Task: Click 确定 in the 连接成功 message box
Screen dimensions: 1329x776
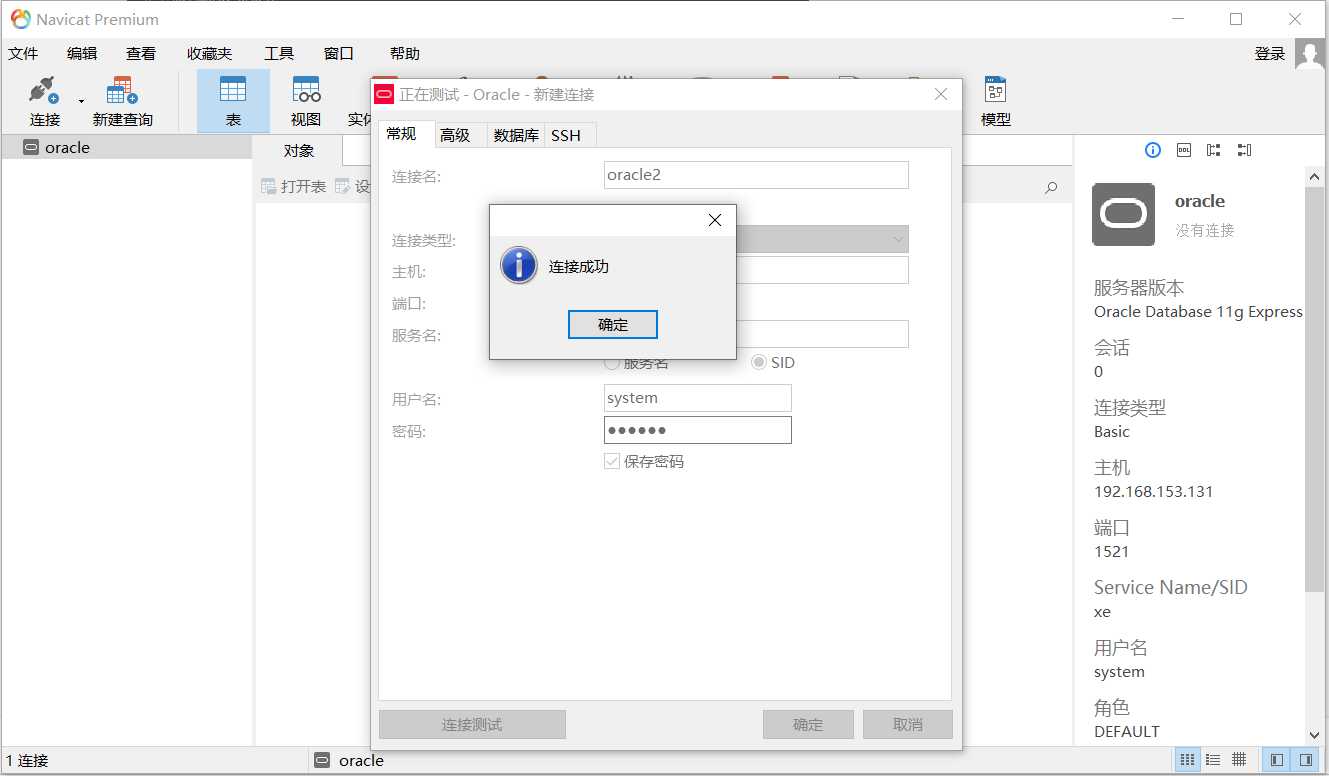Action: tap(613, 324)
